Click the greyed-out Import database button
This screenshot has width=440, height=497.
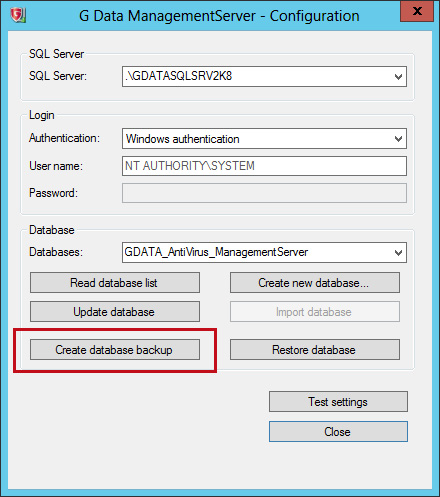[x=315, y=312]
